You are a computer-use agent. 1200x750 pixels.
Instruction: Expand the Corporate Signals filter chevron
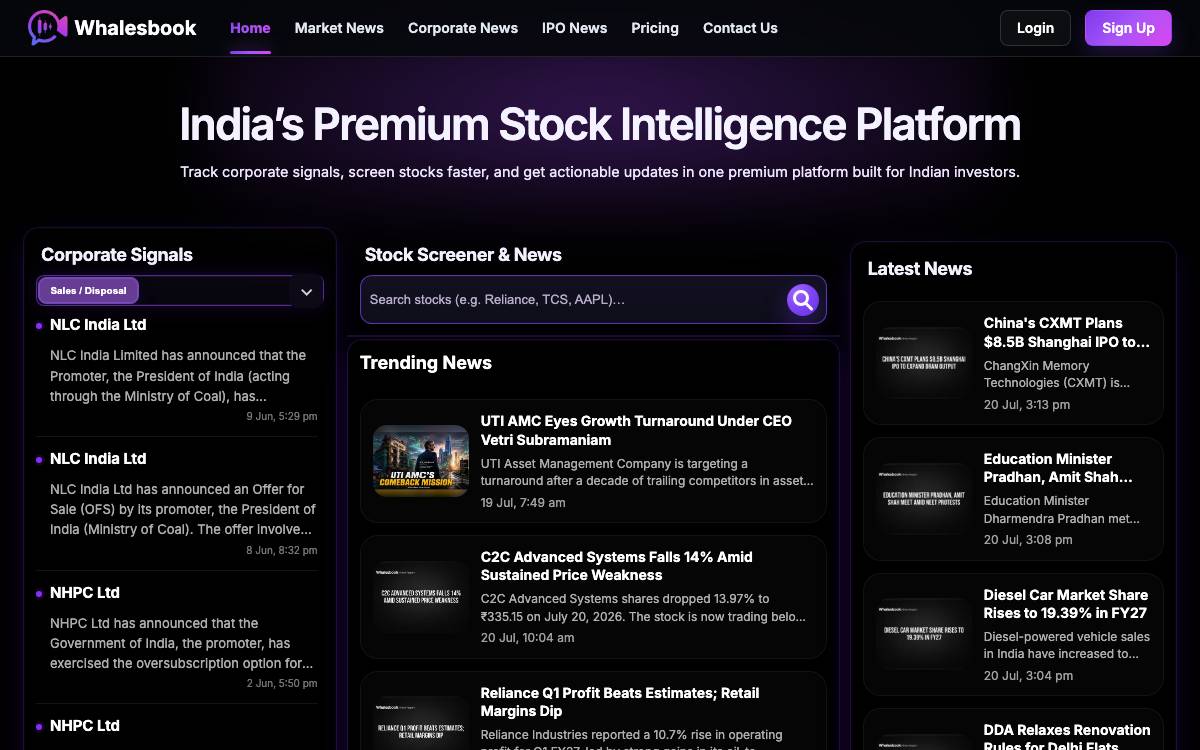(306, 292)
